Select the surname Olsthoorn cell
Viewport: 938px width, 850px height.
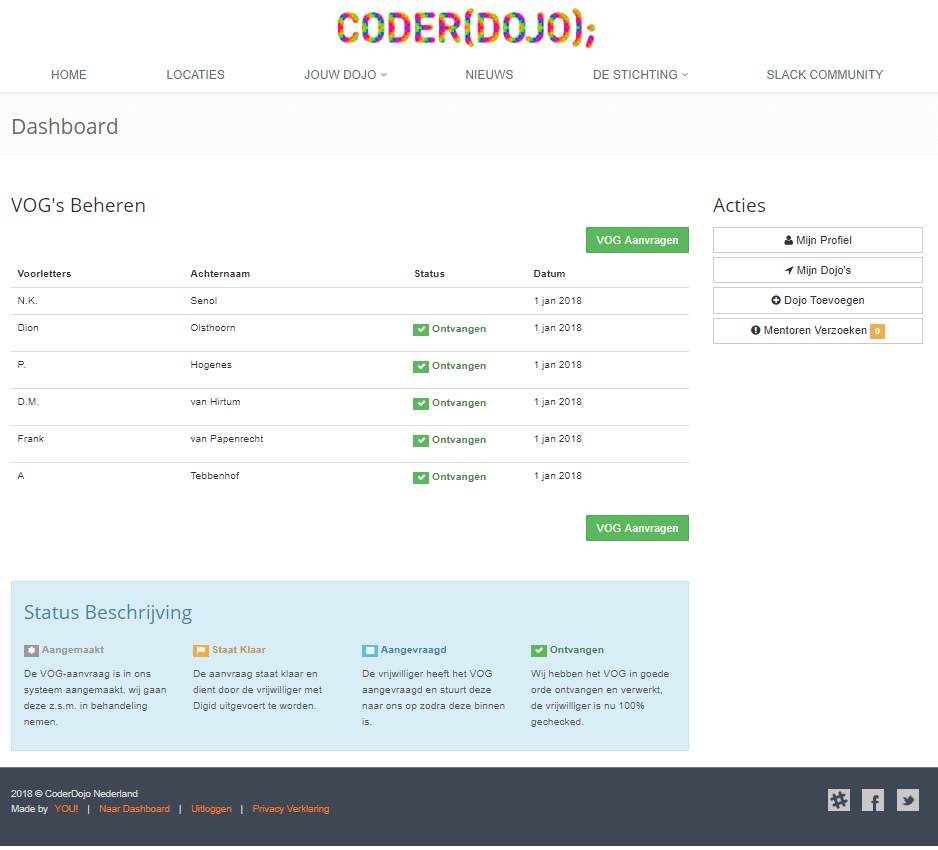pos(213,328)
